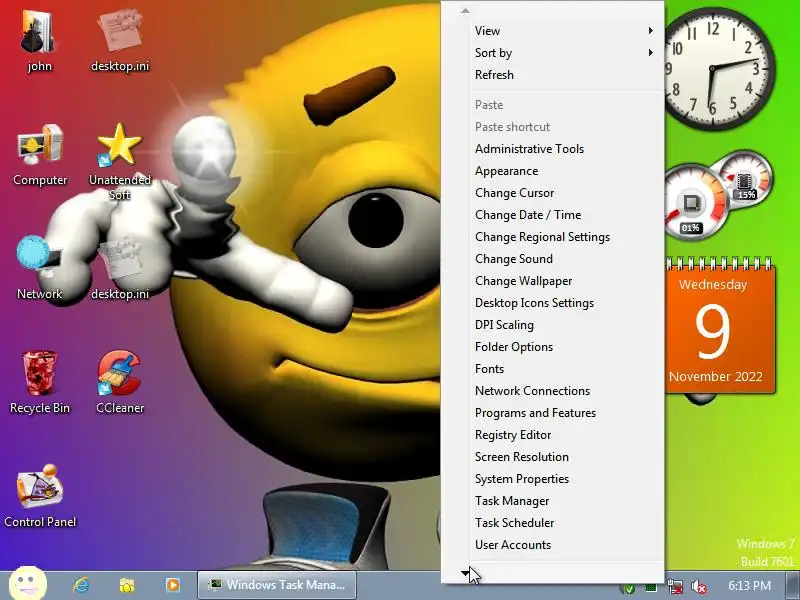This screenshot has height=600, width=800.
Task: Expand the Sort by submenu arrow
Action: [x=651, y=53]
